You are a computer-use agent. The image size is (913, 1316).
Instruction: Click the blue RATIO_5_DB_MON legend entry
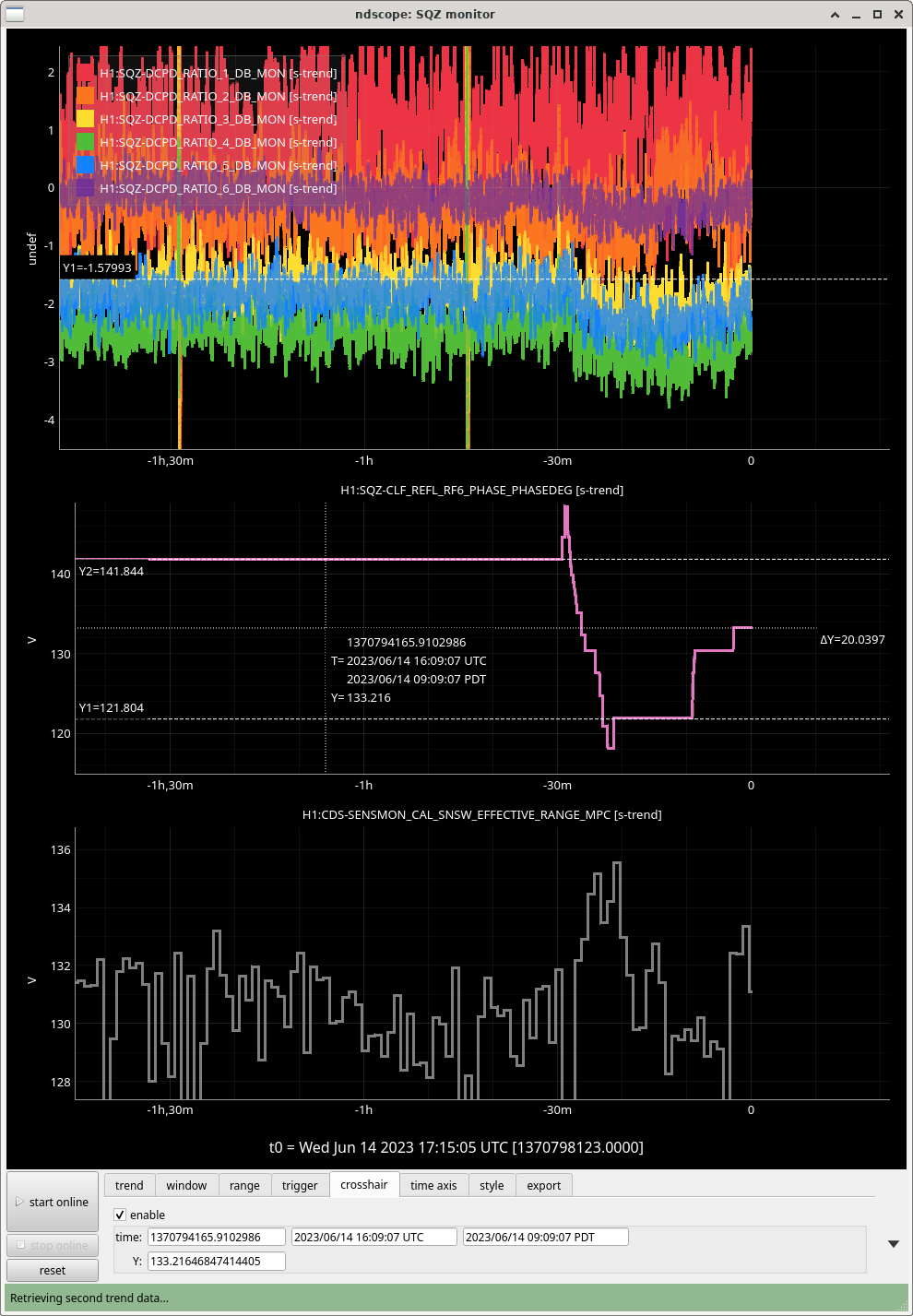[218, 165]
